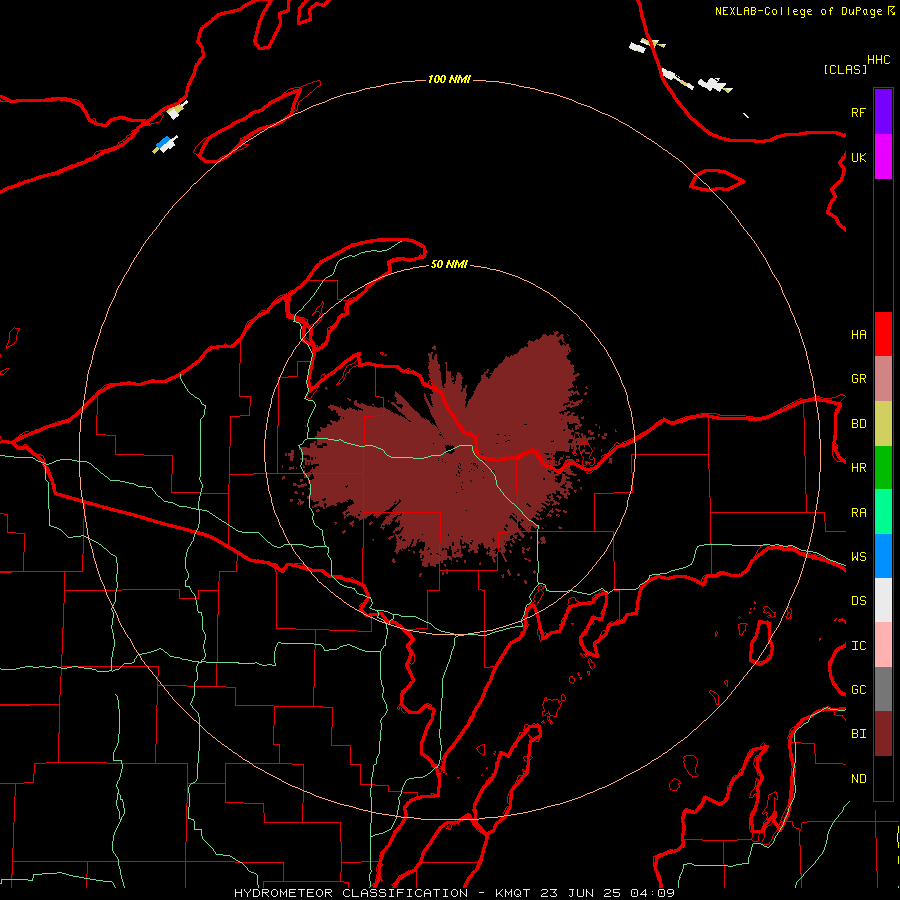The width and height of the screenshot is (900, 900).
Task: Click the NEXLAB-College of DuPage credit text
Action: click(798, 11)
